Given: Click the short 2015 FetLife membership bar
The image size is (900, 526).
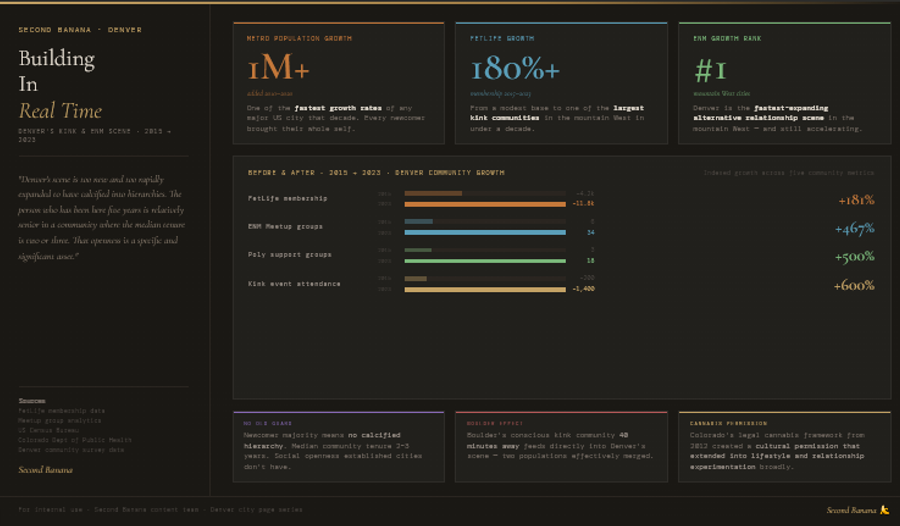Looking at the screenshot, I should 433,193.
